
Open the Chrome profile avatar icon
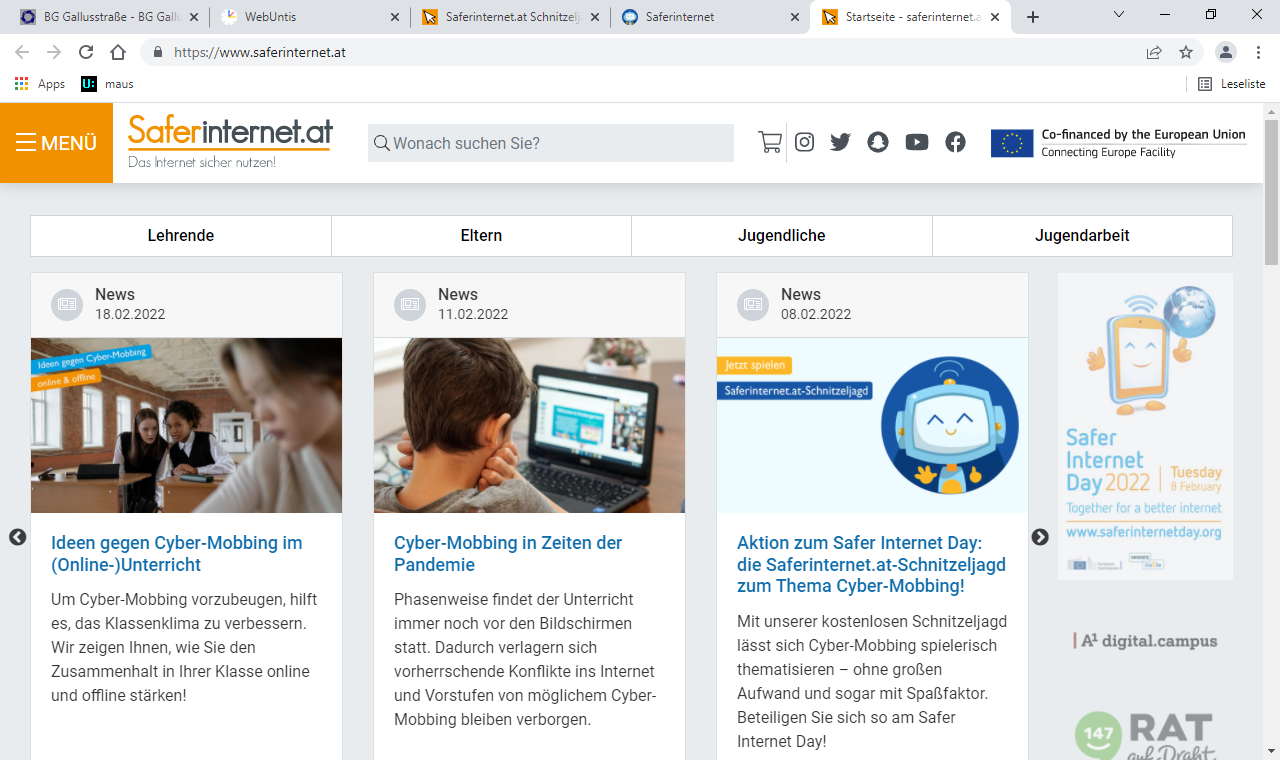(1225, 52)
